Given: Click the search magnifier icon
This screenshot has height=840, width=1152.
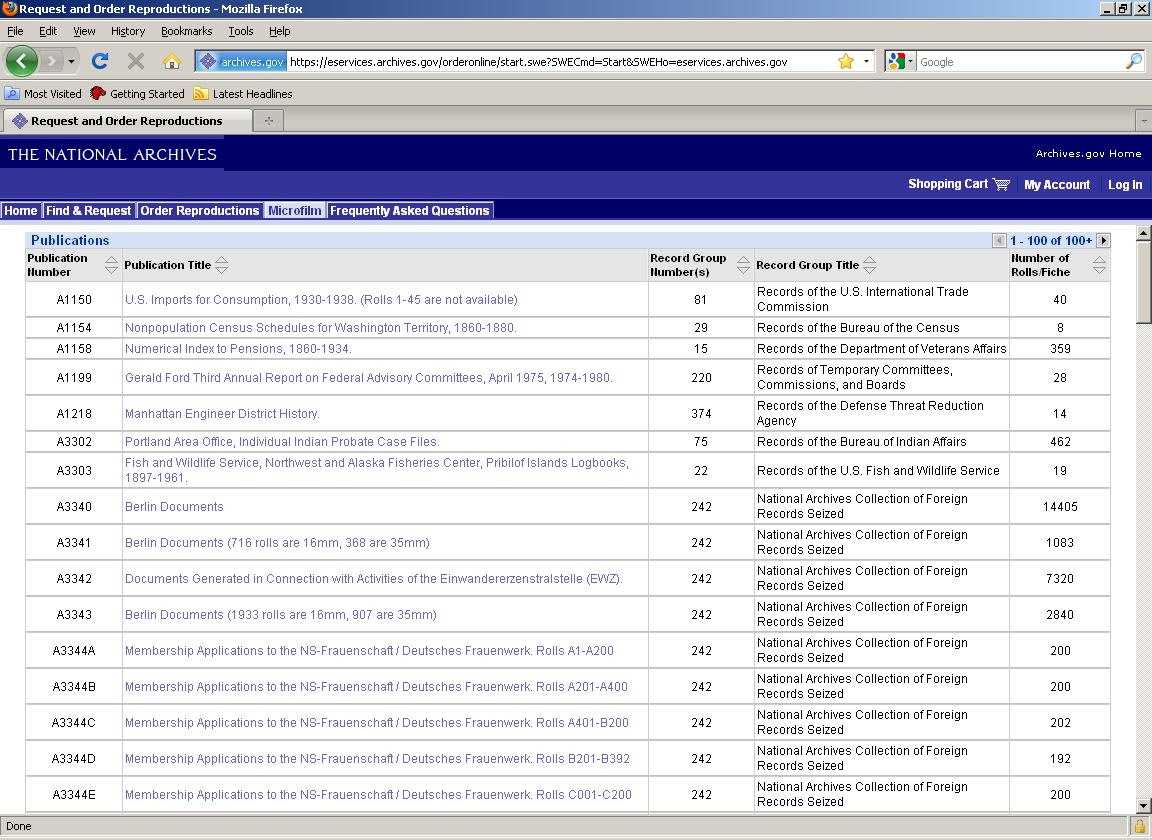Looking at the screenshot, I should click(x=1134, y=62).
